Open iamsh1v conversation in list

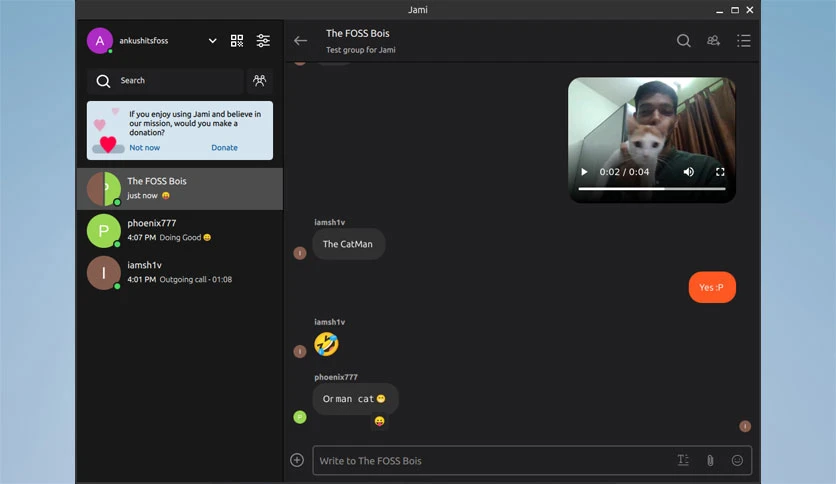tap(180, 272)
